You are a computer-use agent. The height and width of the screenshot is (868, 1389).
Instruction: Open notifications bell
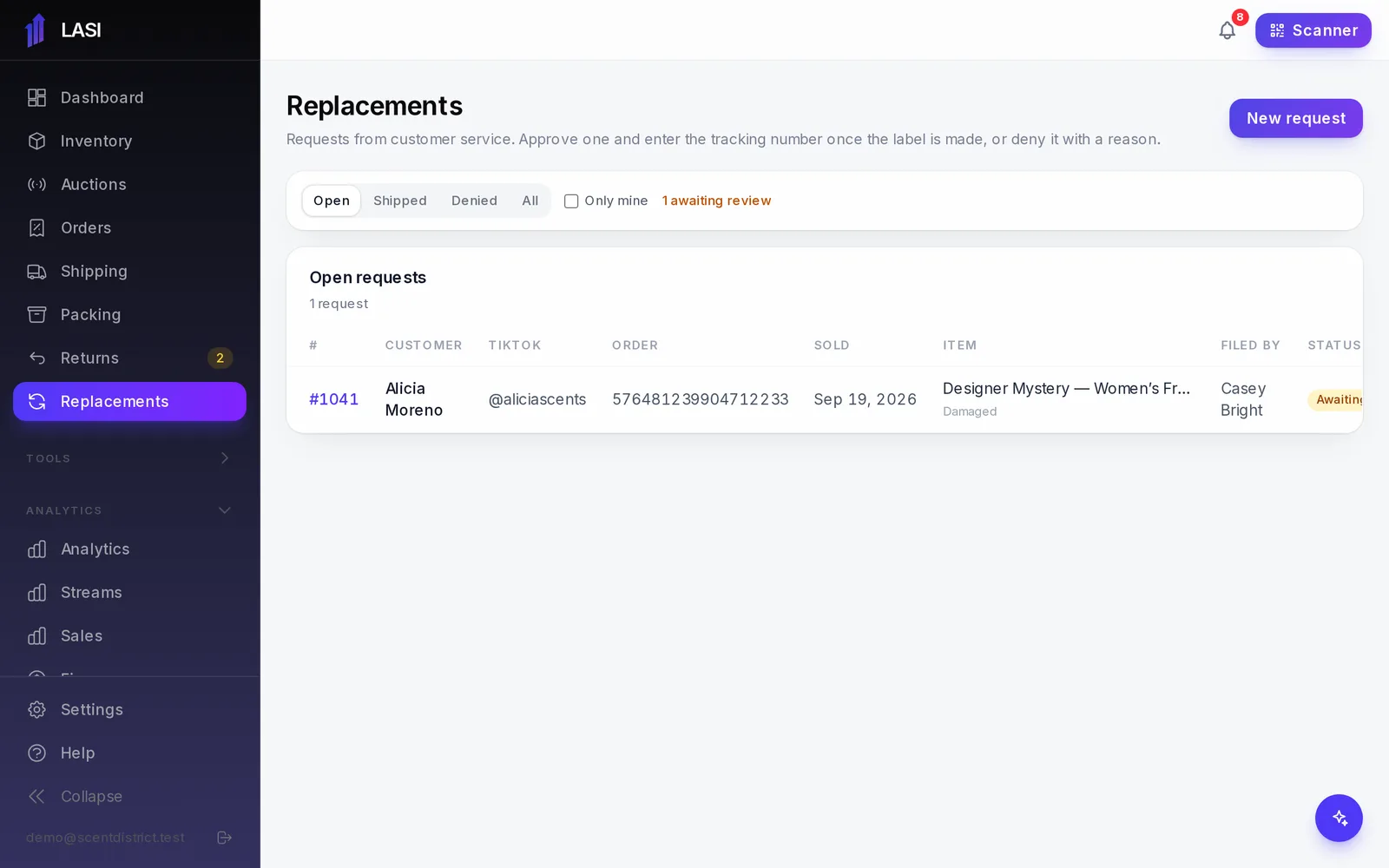(x=1227, y=30)
